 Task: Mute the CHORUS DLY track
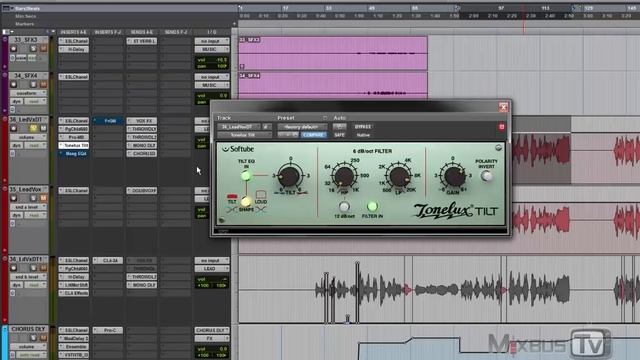click(x=43, y=338)
